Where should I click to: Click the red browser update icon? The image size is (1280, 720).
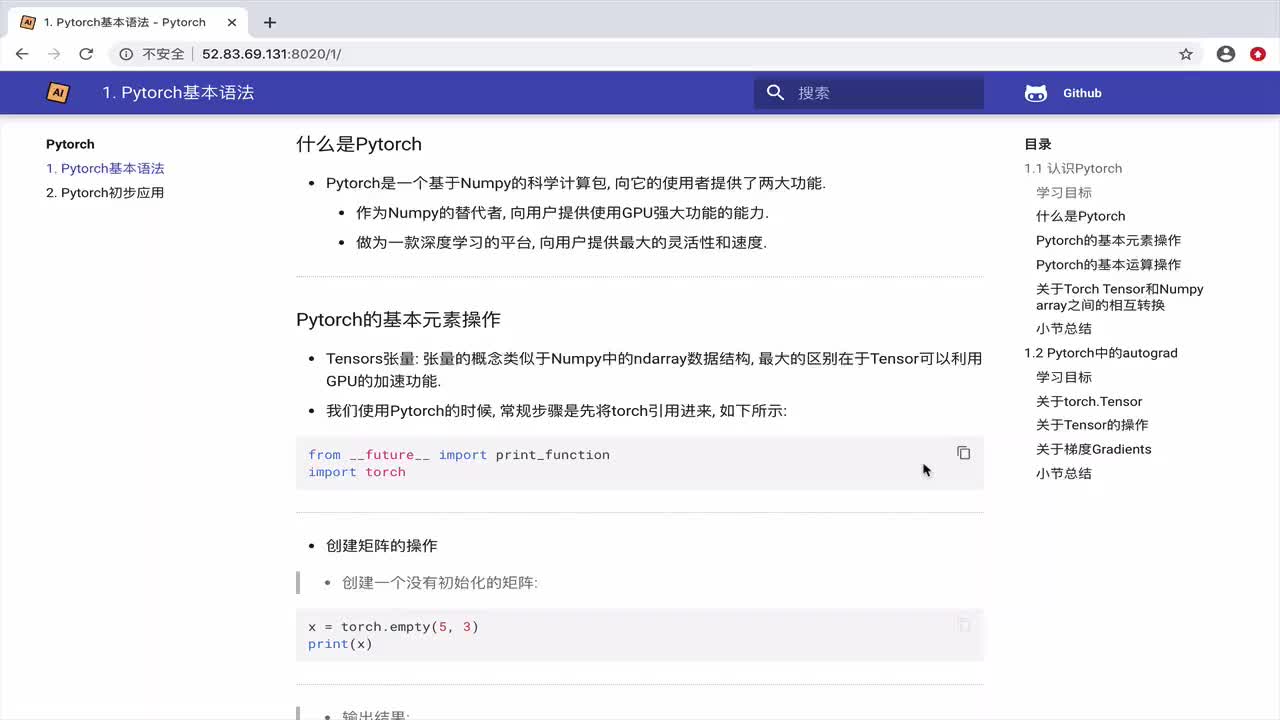click(x=1258, y=54)
